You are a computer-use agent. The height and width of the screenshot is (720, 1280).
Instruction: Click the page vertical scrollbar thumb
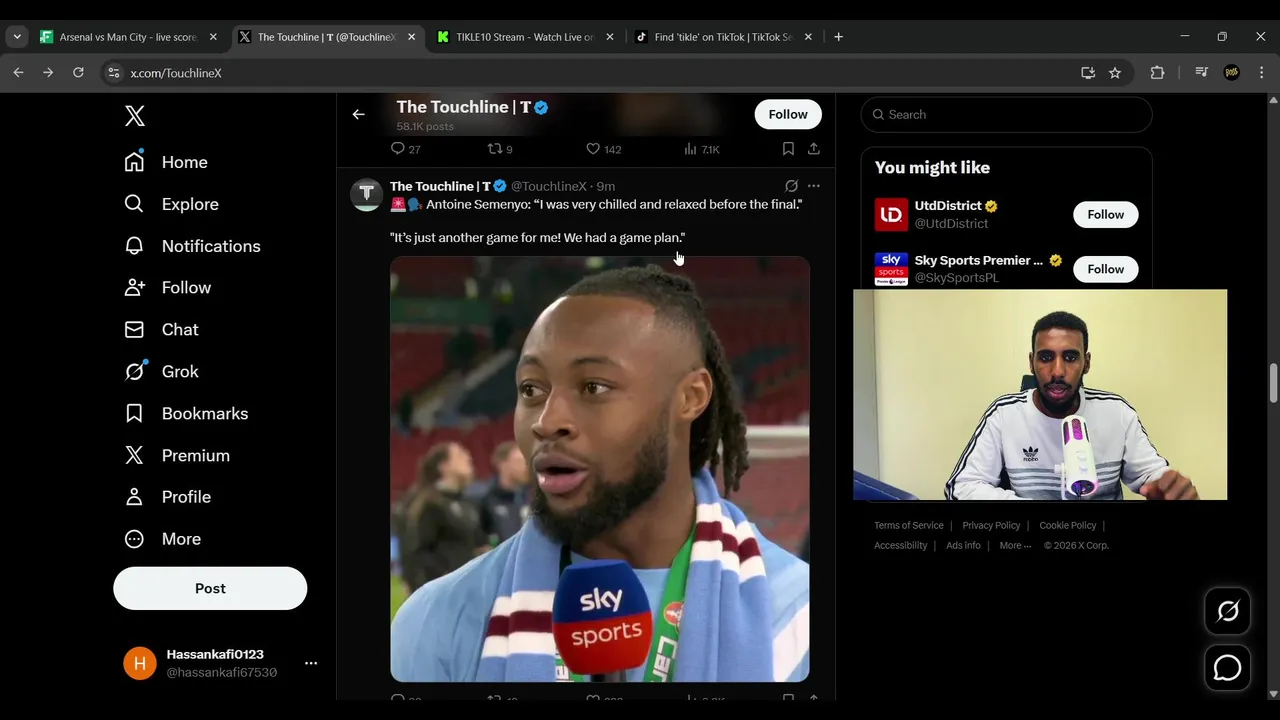[1273, 383]
